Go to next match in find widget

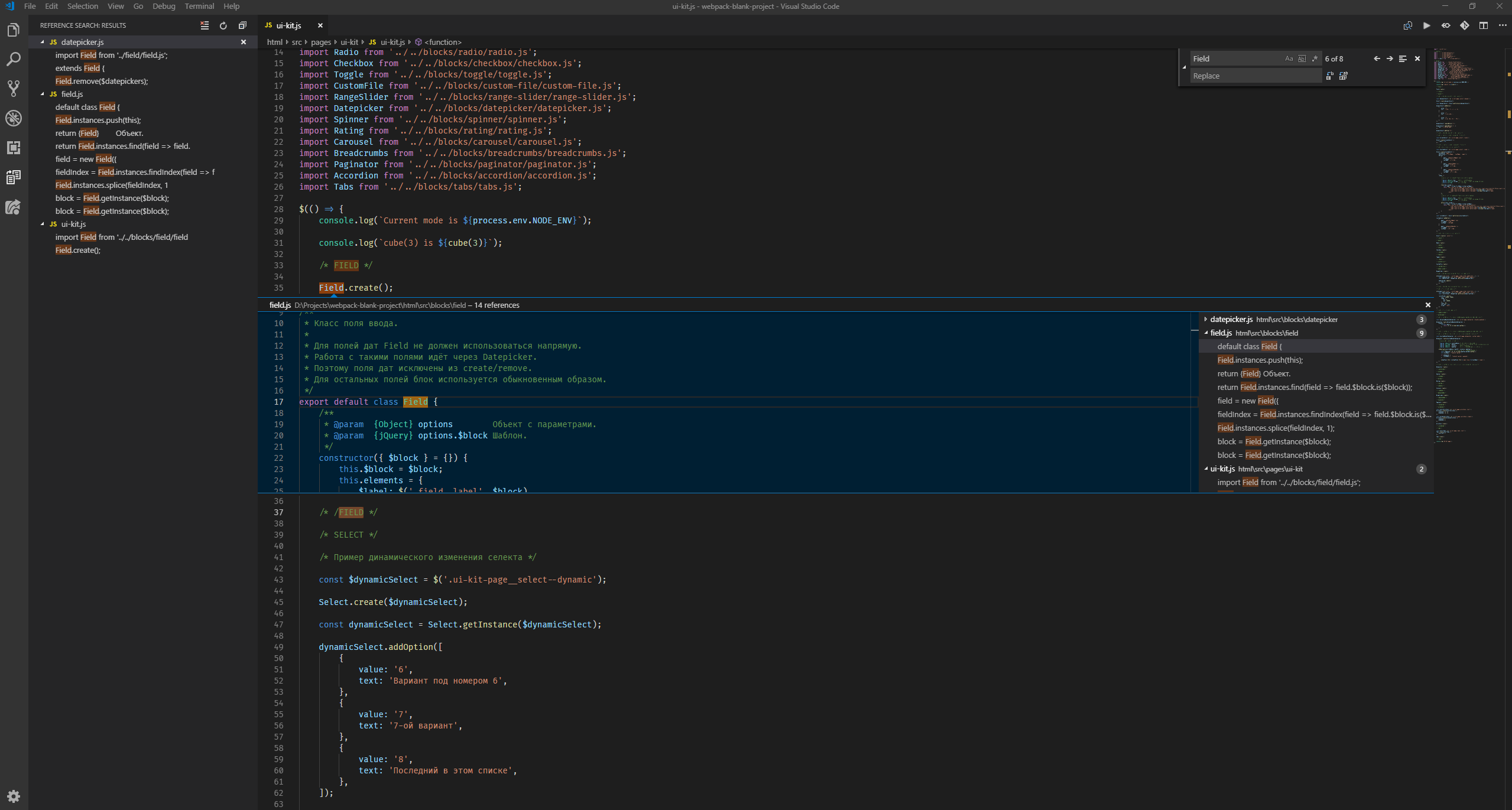pos(1390,58)
